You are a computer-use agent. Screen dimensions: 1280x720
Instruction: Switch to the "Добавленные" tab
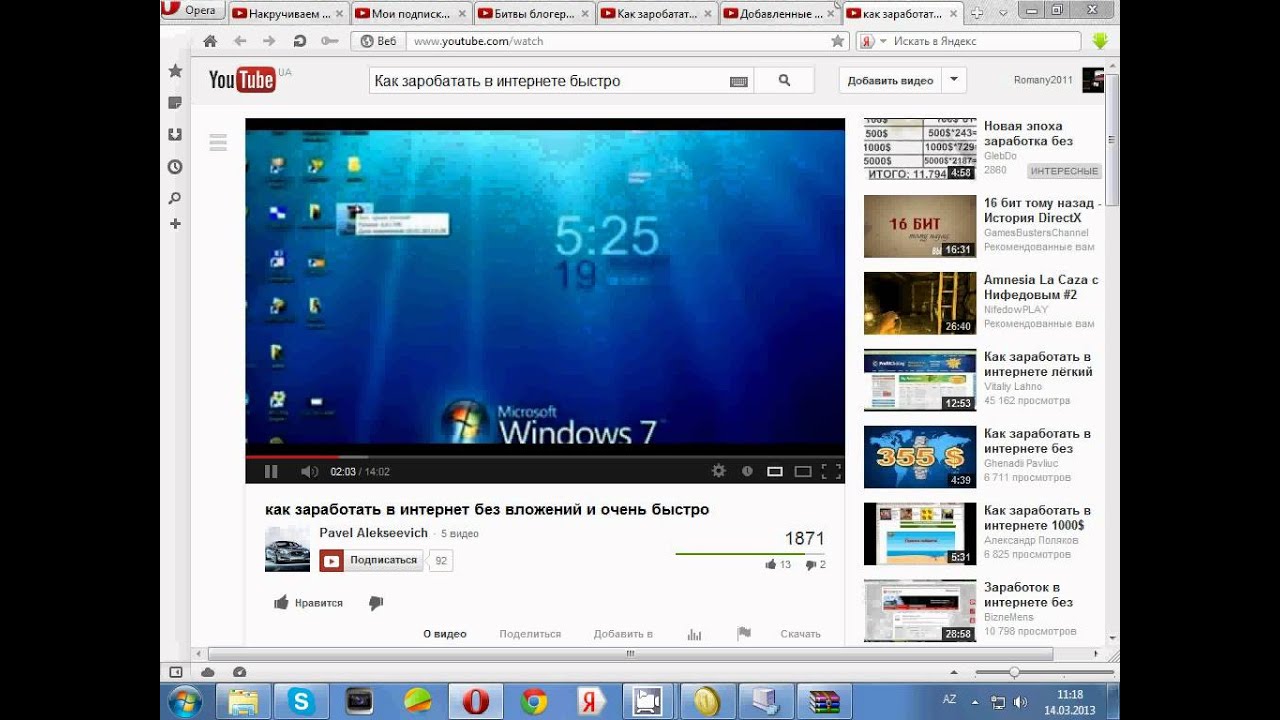780,14
